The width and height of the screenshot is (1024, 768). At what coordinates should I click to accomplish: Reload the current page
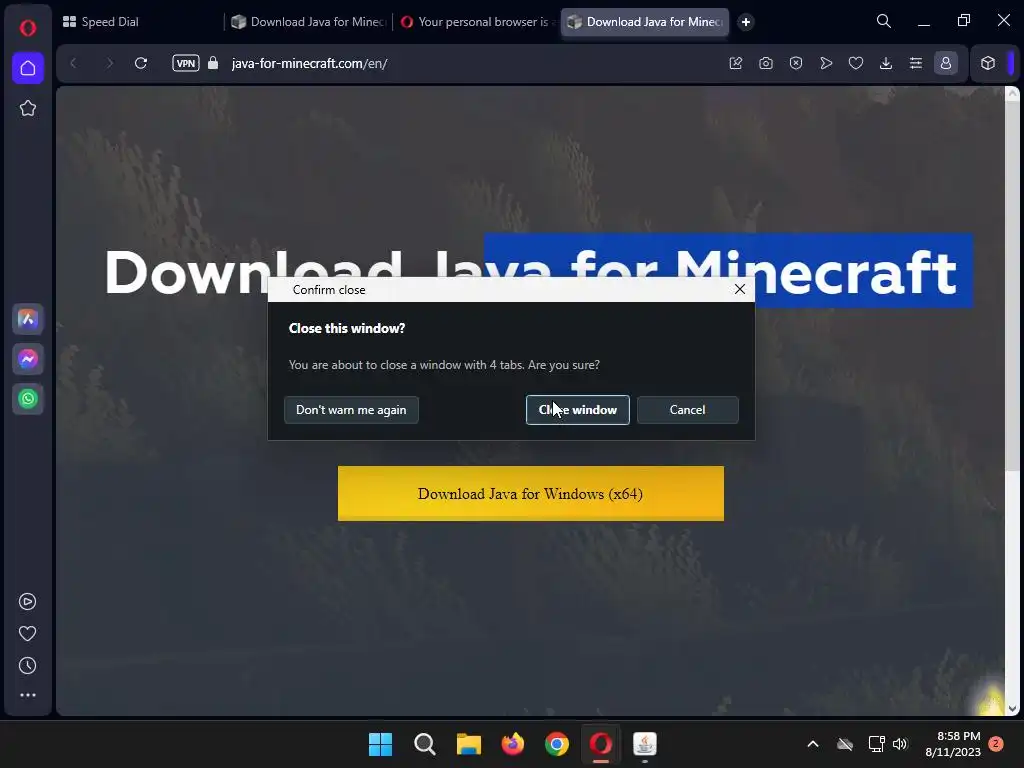[140, 63]
